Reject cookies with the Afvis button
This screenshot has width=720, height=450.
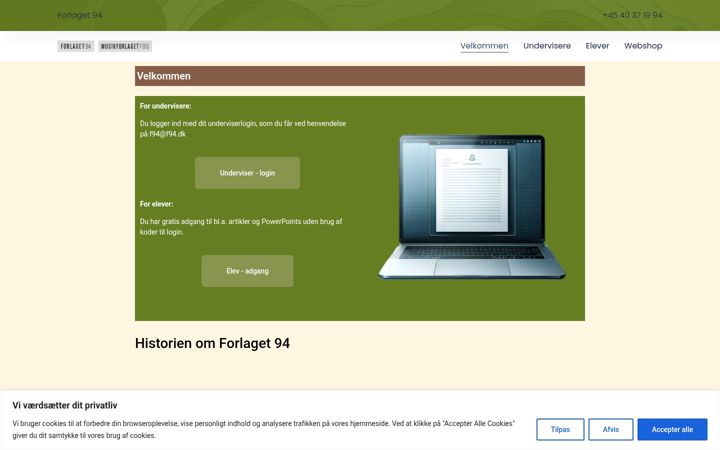(x=611, y=429)
